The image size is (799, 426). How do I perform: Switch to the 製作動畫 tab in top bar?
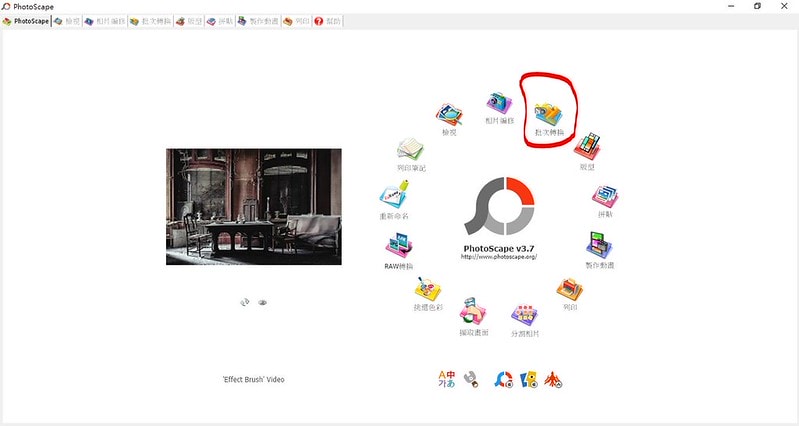click(258, 20)
